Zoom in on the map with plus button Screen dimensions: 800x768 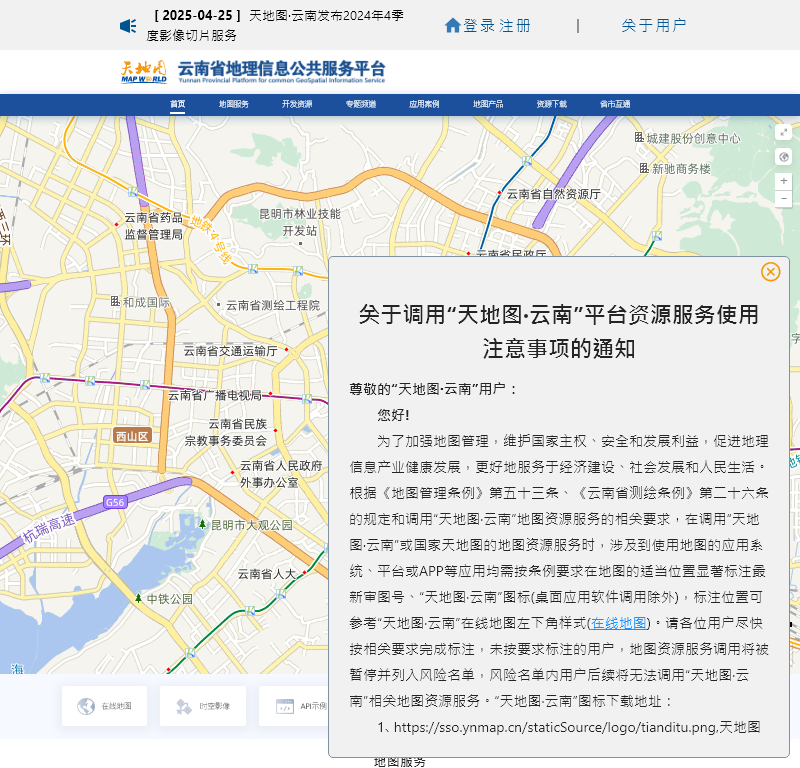(783, 181)
